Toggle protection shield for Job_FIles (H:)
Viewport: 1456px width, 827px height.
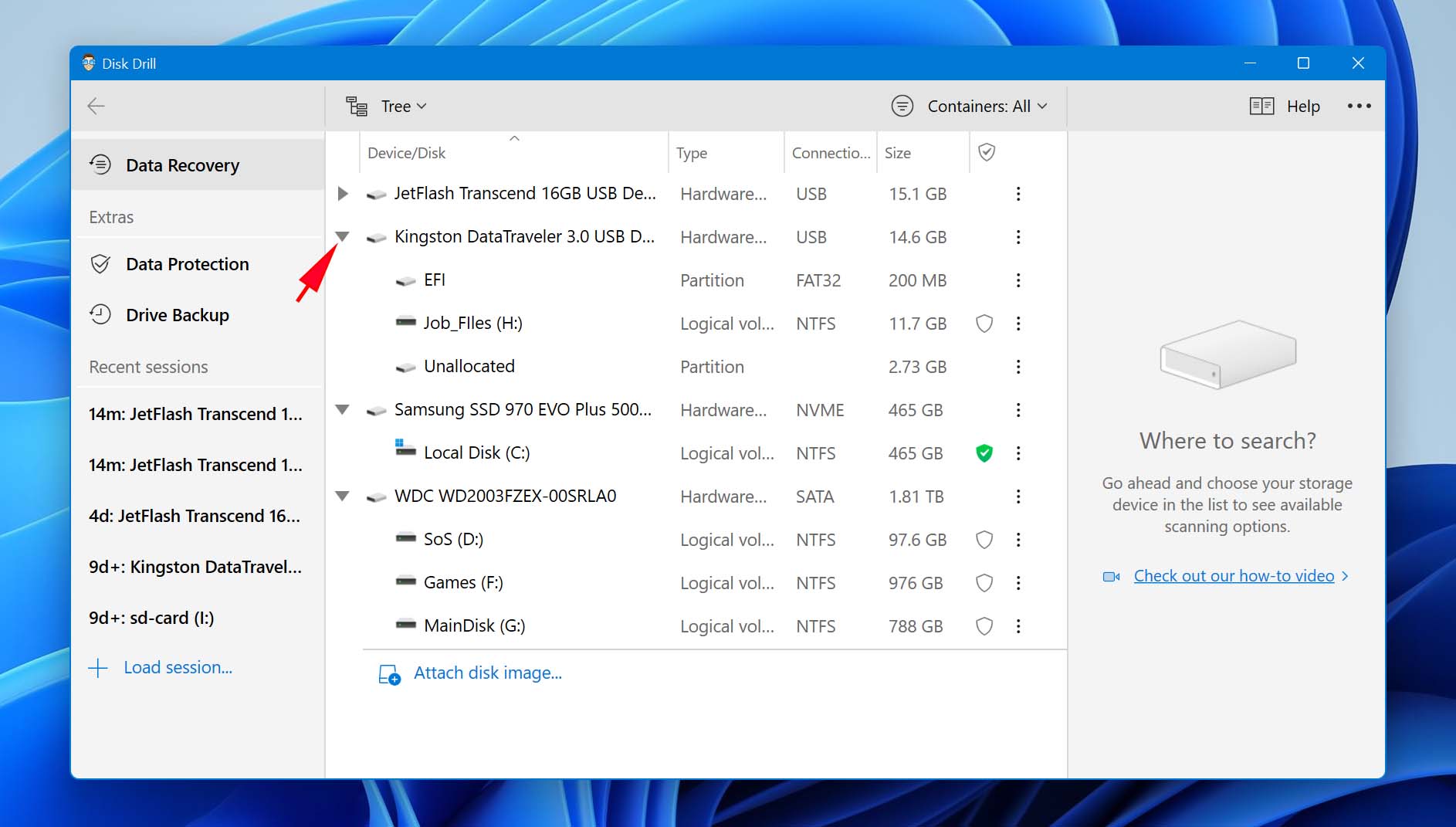pyautogui.click(x=984, y=324)
